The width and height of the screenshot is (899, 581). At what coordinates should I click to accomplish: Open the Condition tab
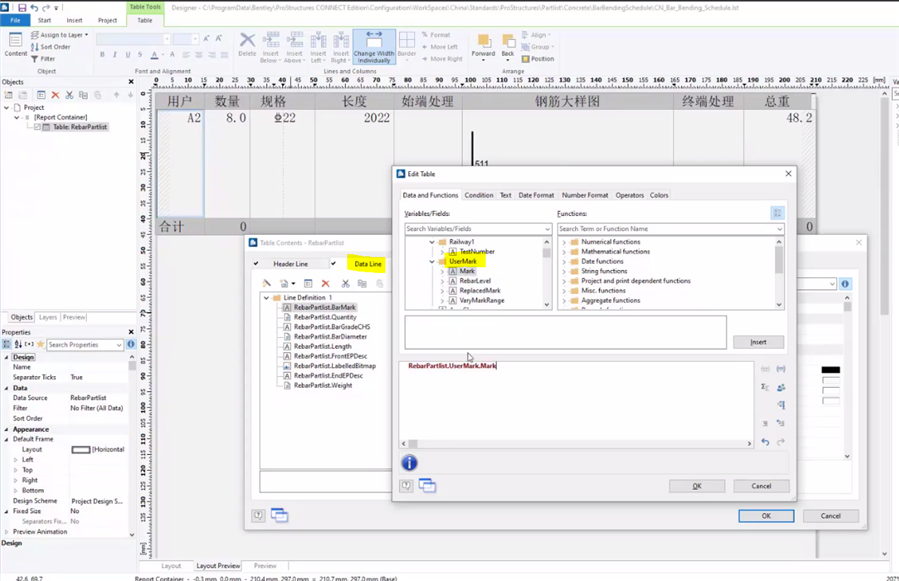pyautogui.click(x=478, y=195)
